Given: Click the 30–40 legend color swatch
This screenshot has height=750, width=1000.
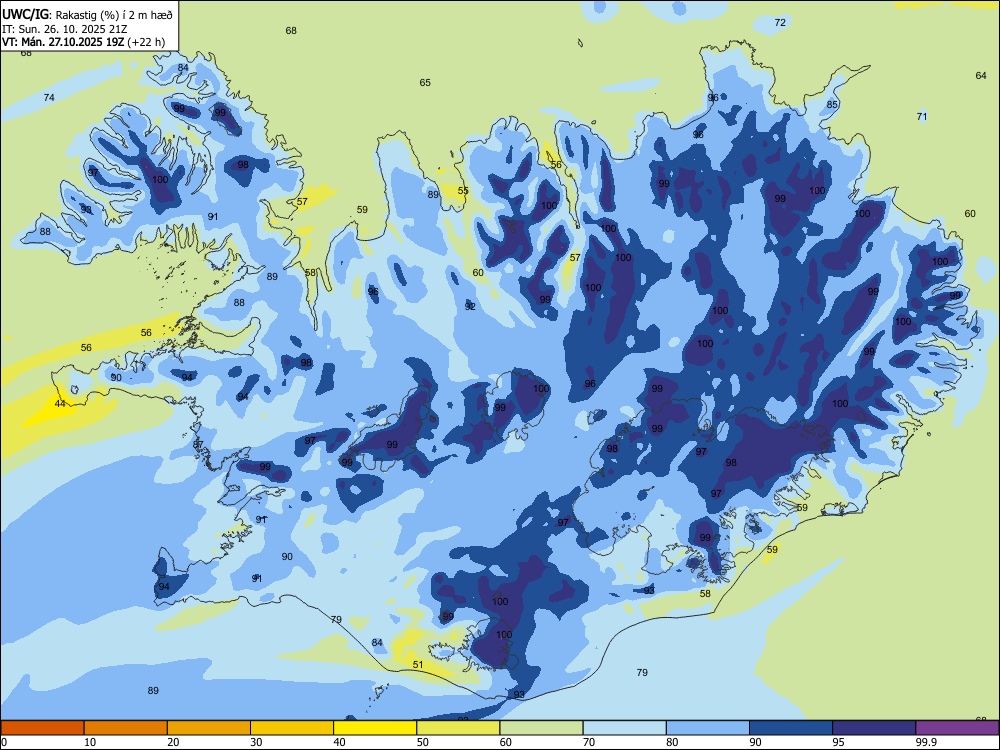Looking at the screenshot, I should [292, 728].
